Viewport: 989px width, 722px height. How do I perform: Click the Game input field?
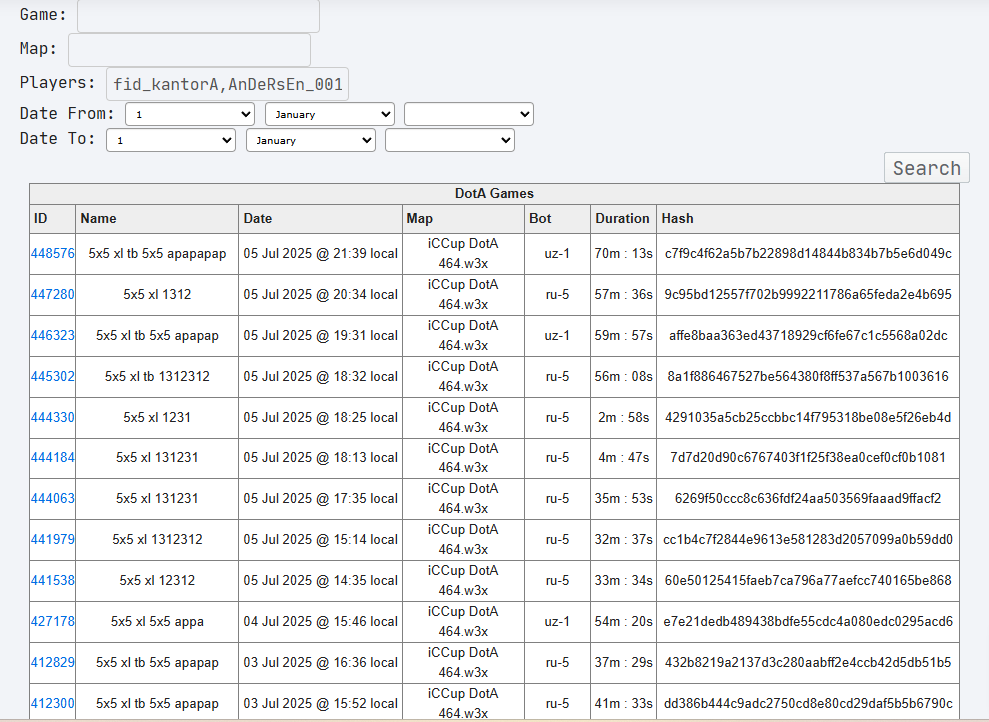click(198, 15)
